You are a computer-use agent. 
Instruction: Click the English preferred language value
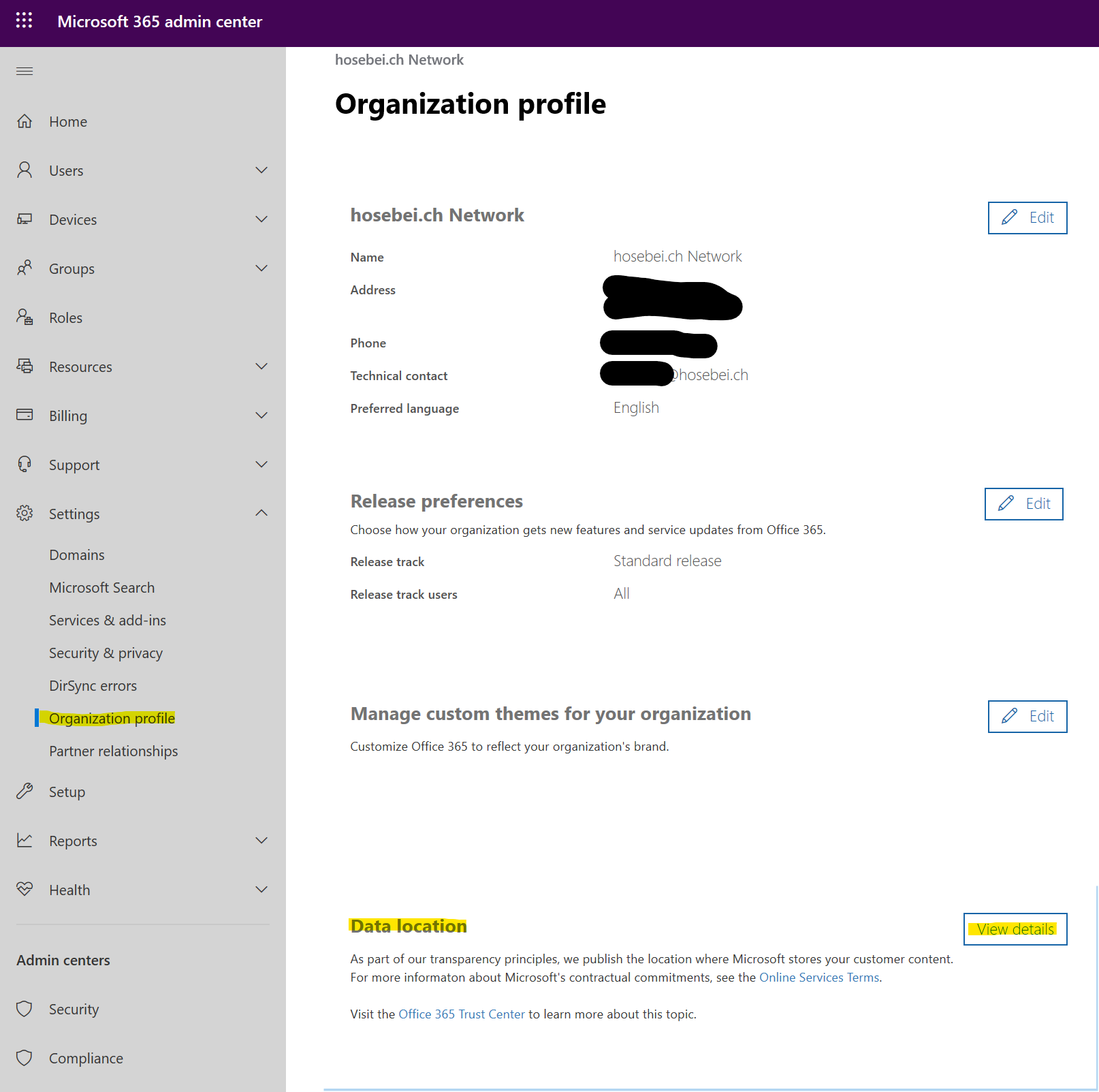pyautogui.click(x=636, y=408)
